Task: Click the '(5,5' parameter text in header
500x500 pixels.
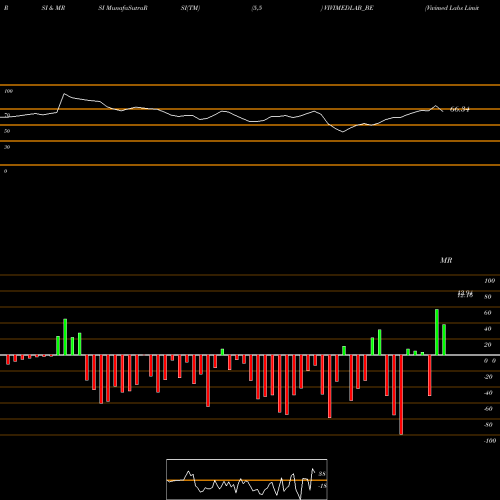Action: click(257, 8)
